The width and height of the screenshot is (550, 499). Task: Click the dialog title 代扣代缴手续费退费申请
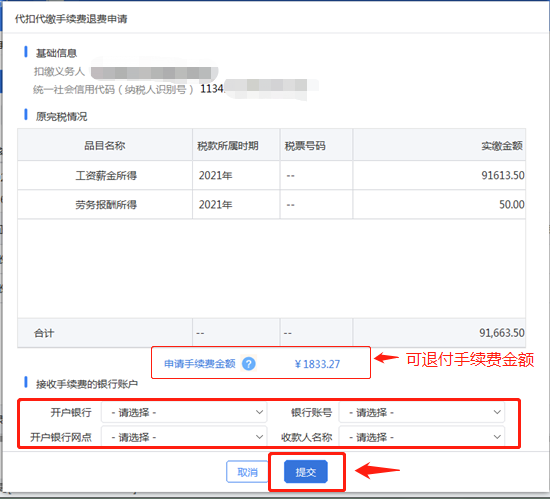click(x=71, y=19)
